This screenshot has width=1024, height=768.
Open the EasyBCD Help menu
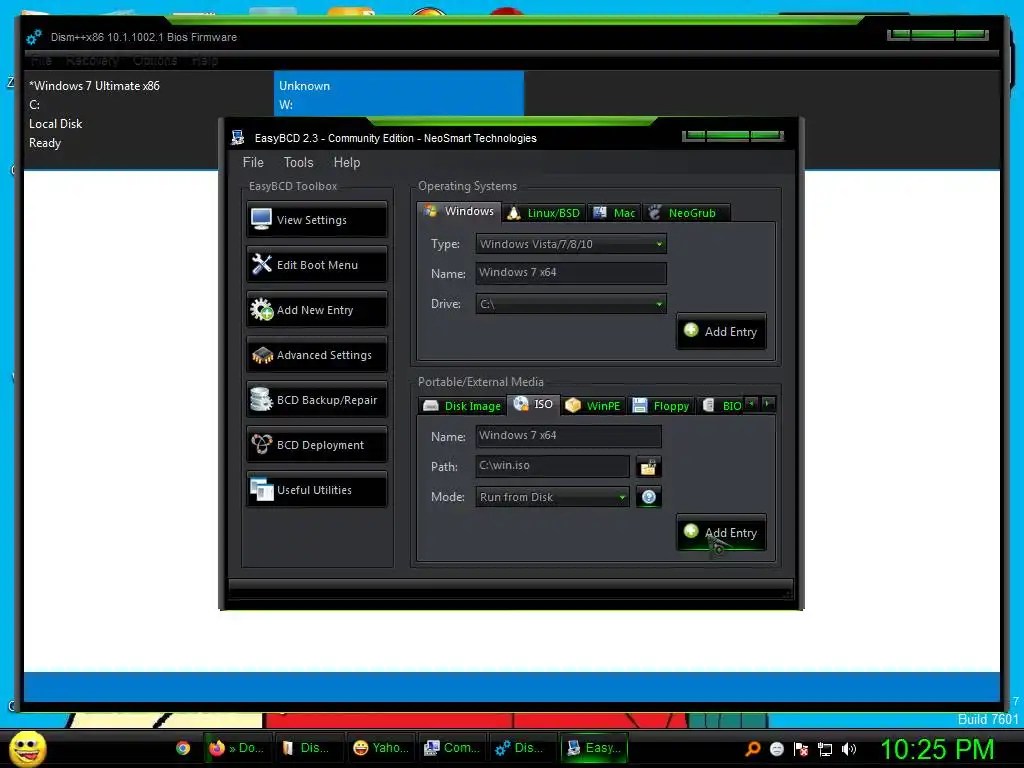pos(347,162)
